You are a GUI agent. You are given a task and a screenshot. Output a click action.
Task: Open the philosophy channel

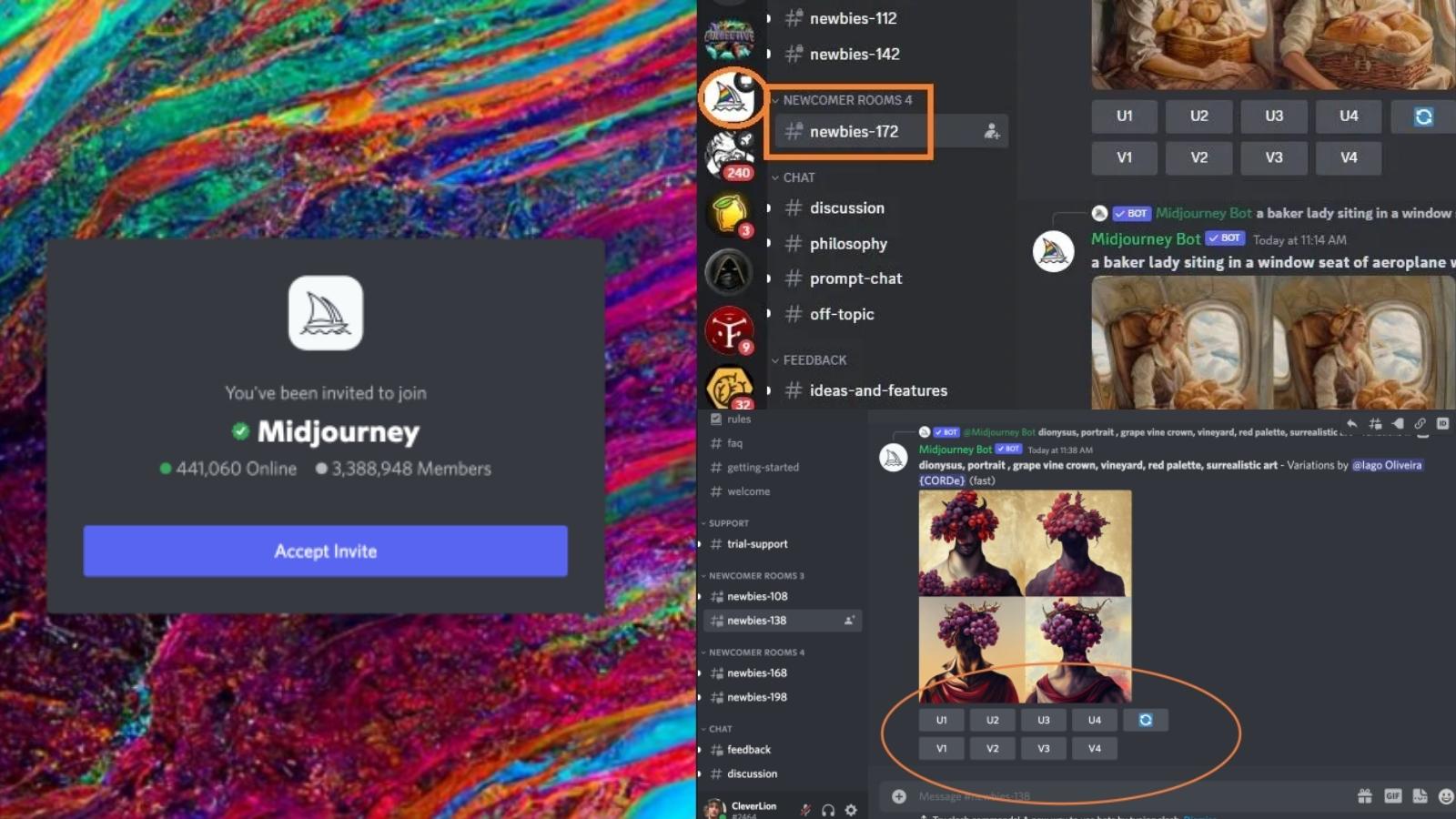point(848,244)
